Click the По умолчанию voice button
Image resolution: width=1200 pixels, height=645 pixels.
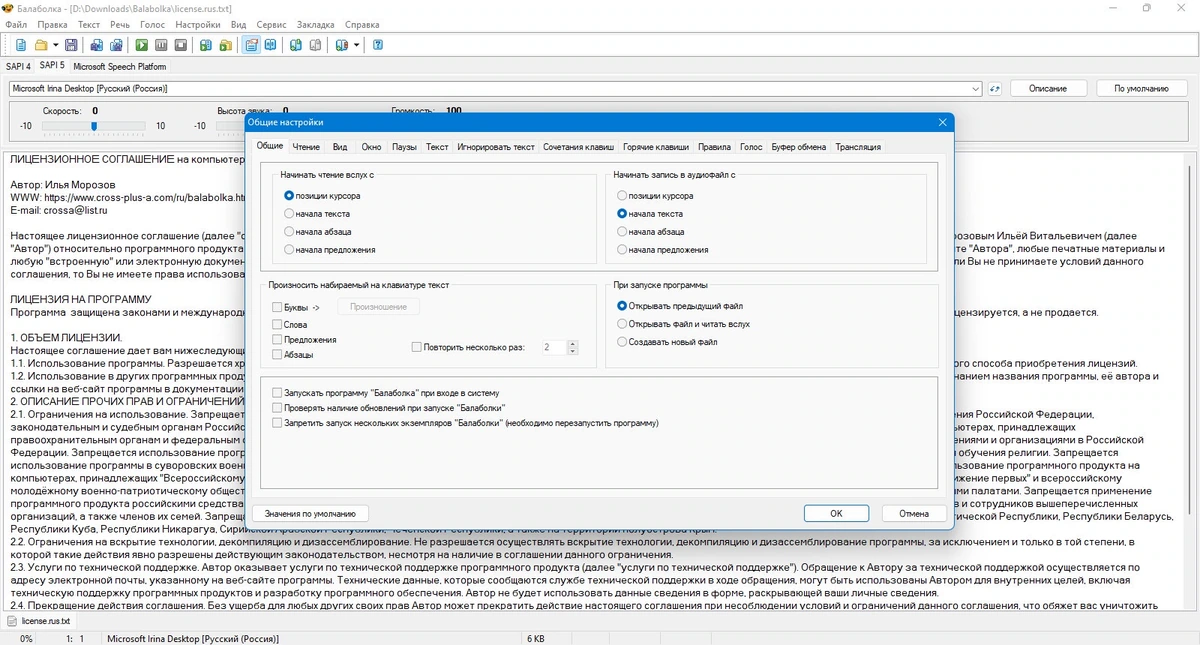pos(1141,88)
